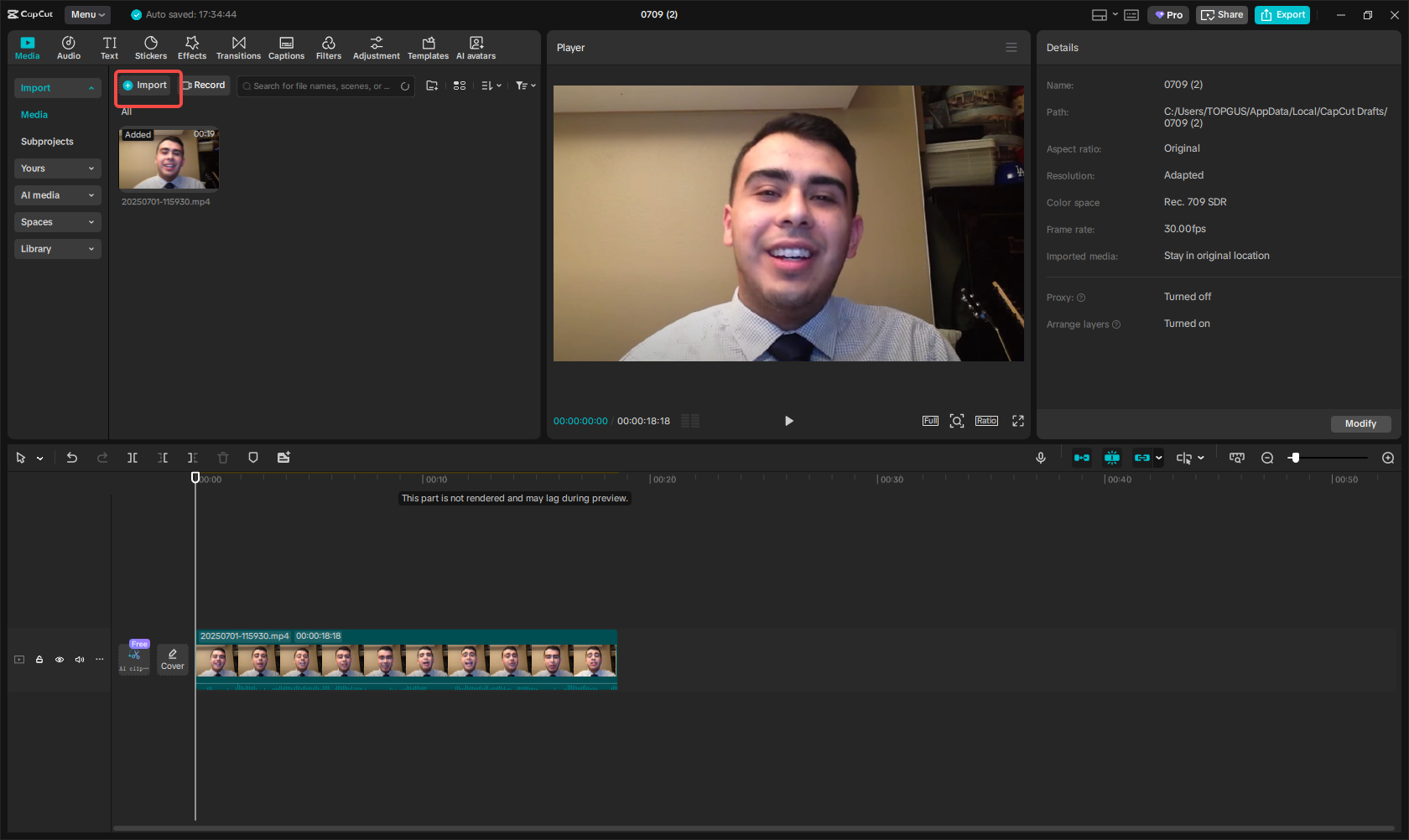Click the Modify button in the Details panel
This screenshot has width=1409, height=840.
(x=1360, y=424)
